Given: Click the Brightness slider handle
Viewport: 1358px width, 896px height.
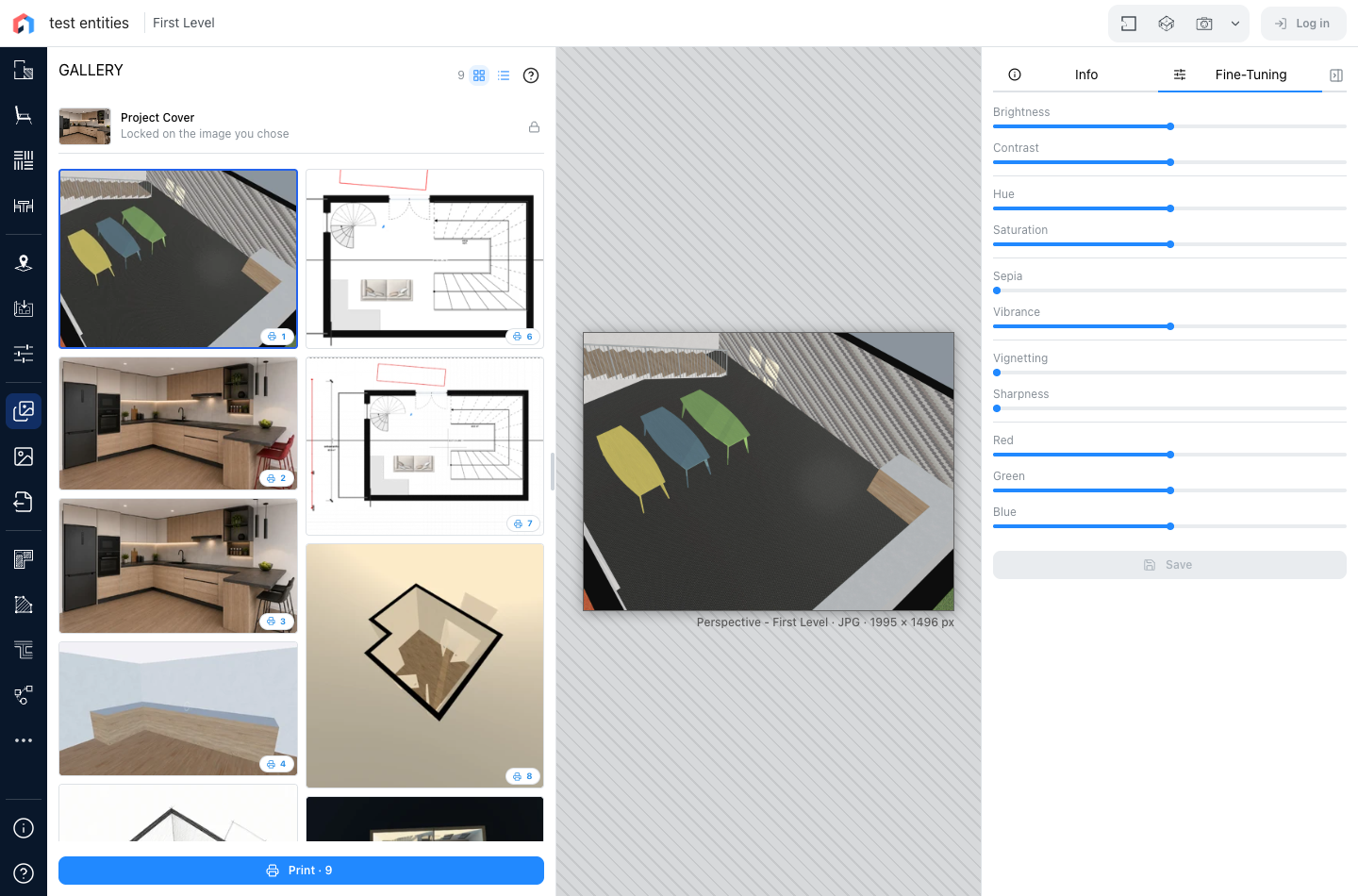Looking at the screenshot, I should 1170,126.
